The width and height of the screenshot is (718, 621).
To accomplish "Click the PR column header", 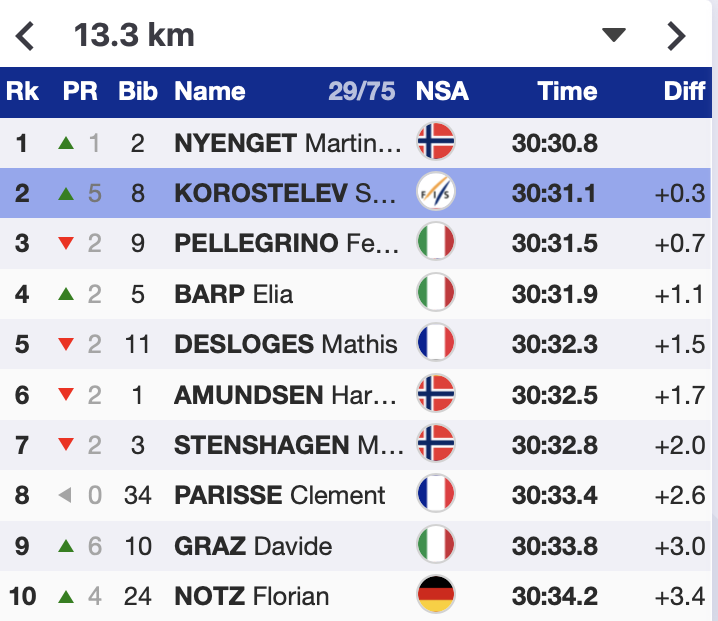I will [x=79, y=91].
